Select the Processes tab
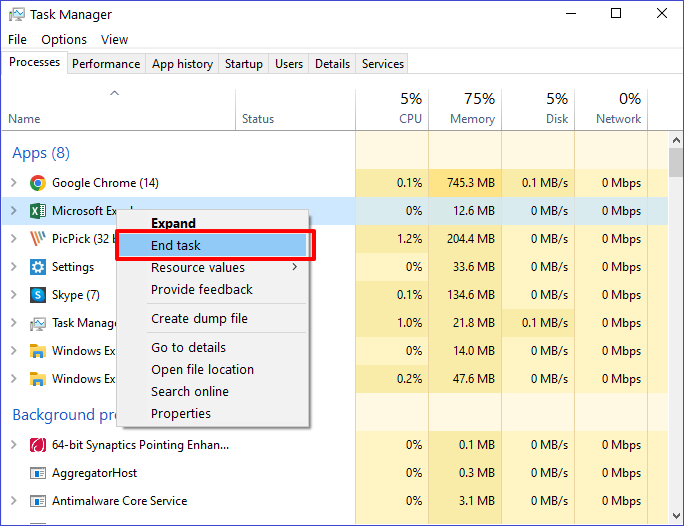 (x=34, y=62)
